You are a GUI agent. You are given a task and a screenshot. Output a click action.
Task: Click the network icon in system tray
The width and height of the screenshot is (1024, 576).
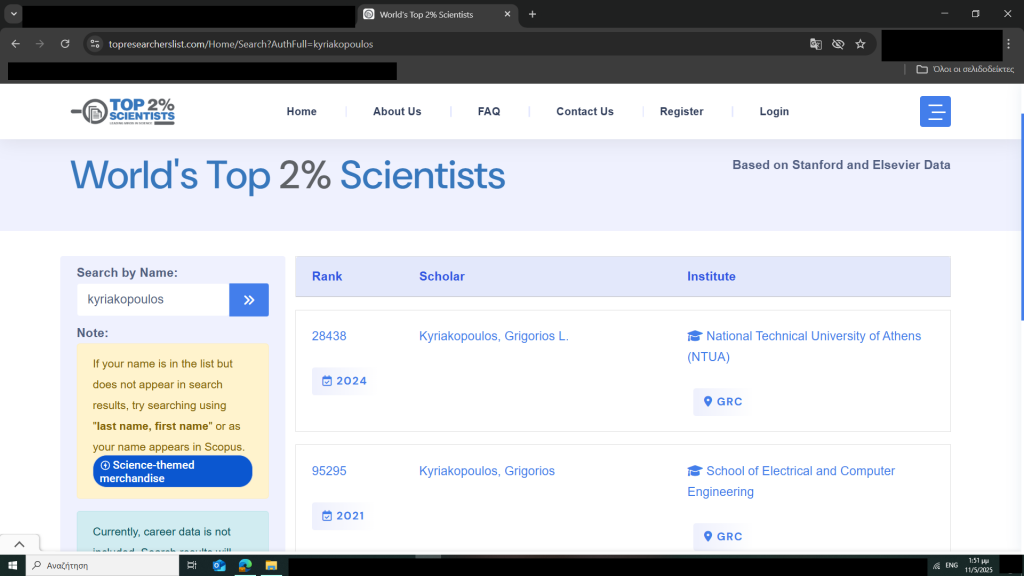pyautogui.click(x=936, y=566)
